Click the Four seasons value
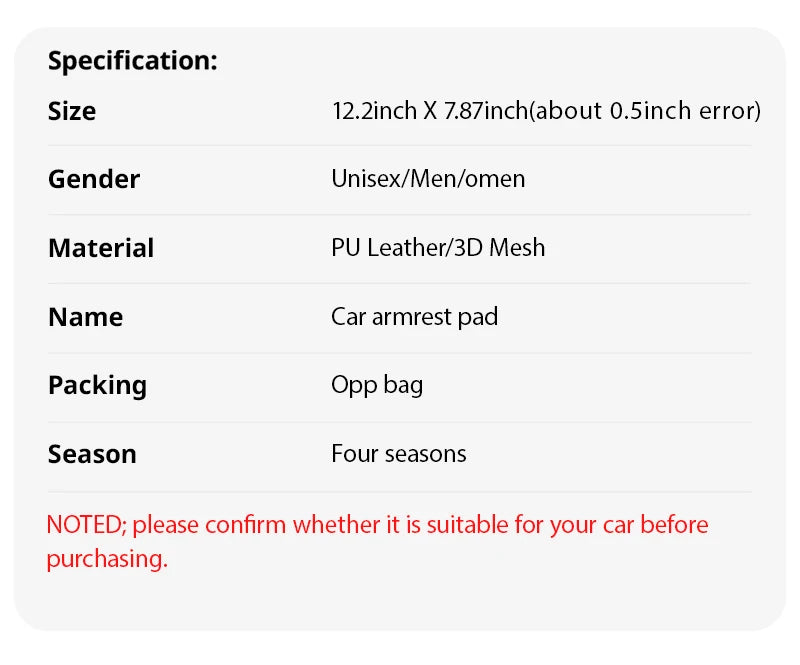This screenshot has width=800, height=665. pos(398,454)
